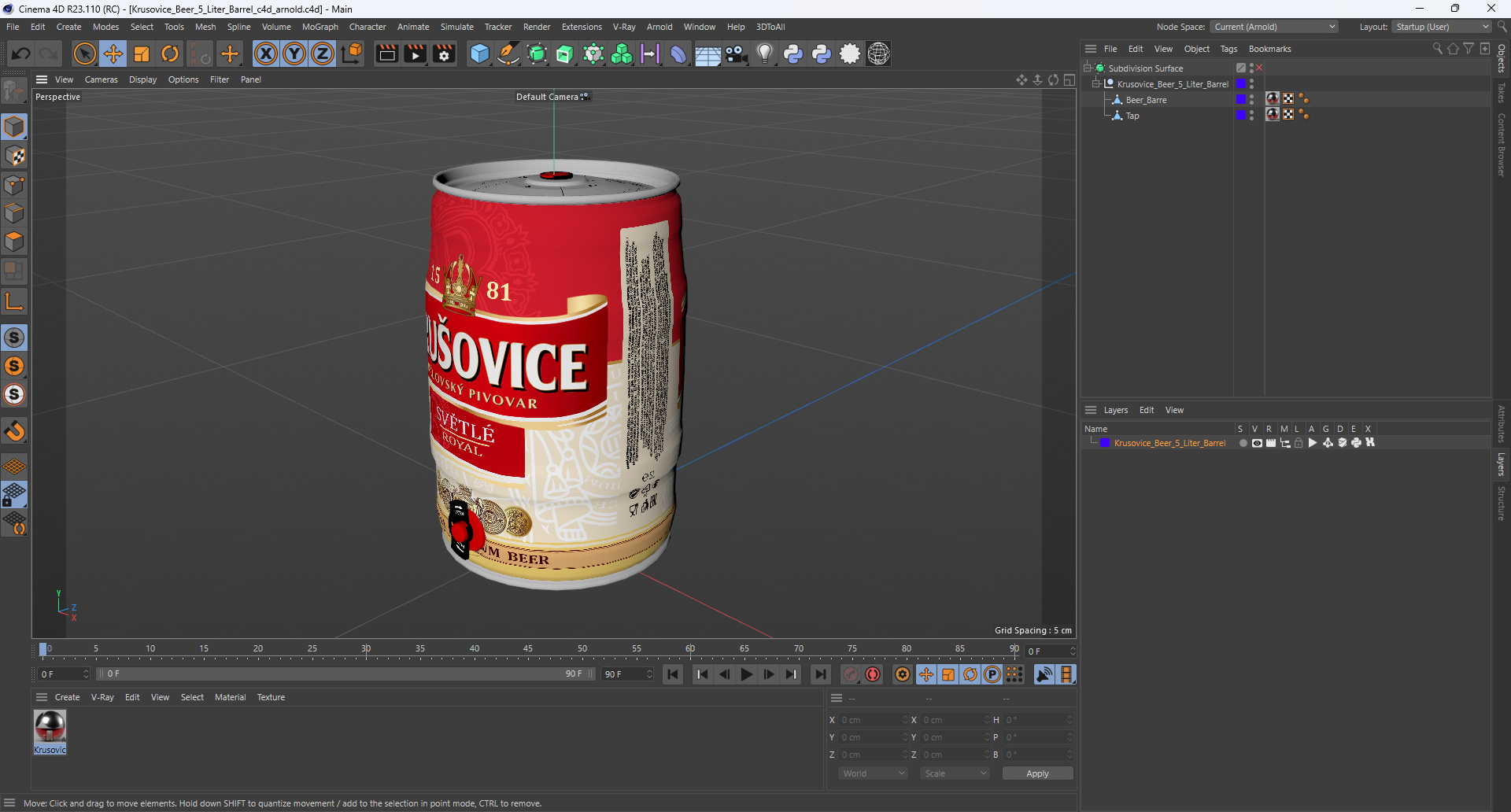1511x812 pixels.
Task: Toggle Autokeying button
Action: tap(873, 674)
